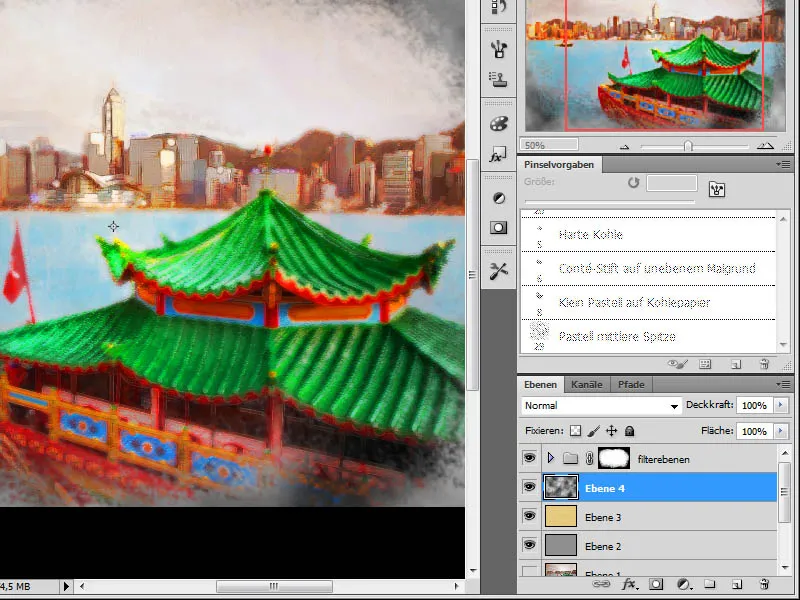Click the link layers chain icon in Ebenen footer

tap(601, 584)
